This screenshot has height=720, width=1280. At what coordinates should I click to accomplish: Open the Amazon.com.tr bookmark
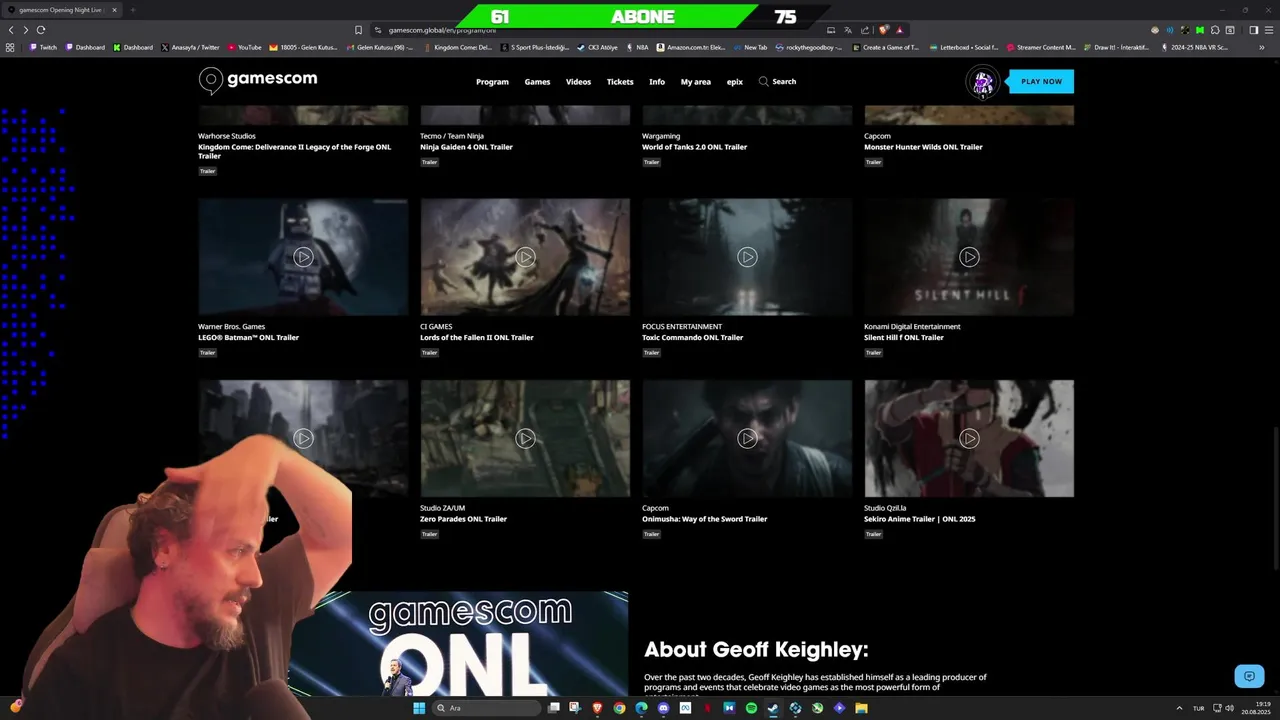click(691, 47)
